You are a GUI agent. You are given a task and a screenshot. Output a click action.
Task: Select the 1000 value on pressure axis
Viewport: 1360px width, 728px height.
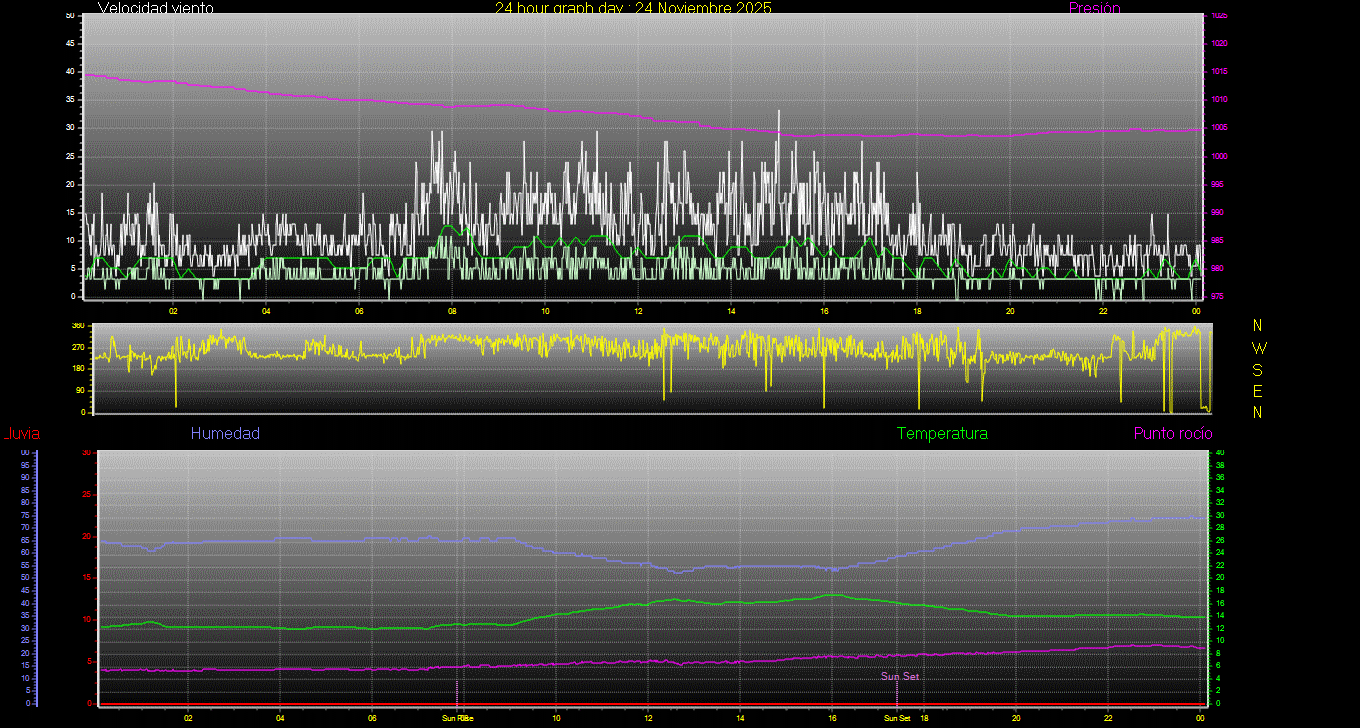click(1219, 157)
